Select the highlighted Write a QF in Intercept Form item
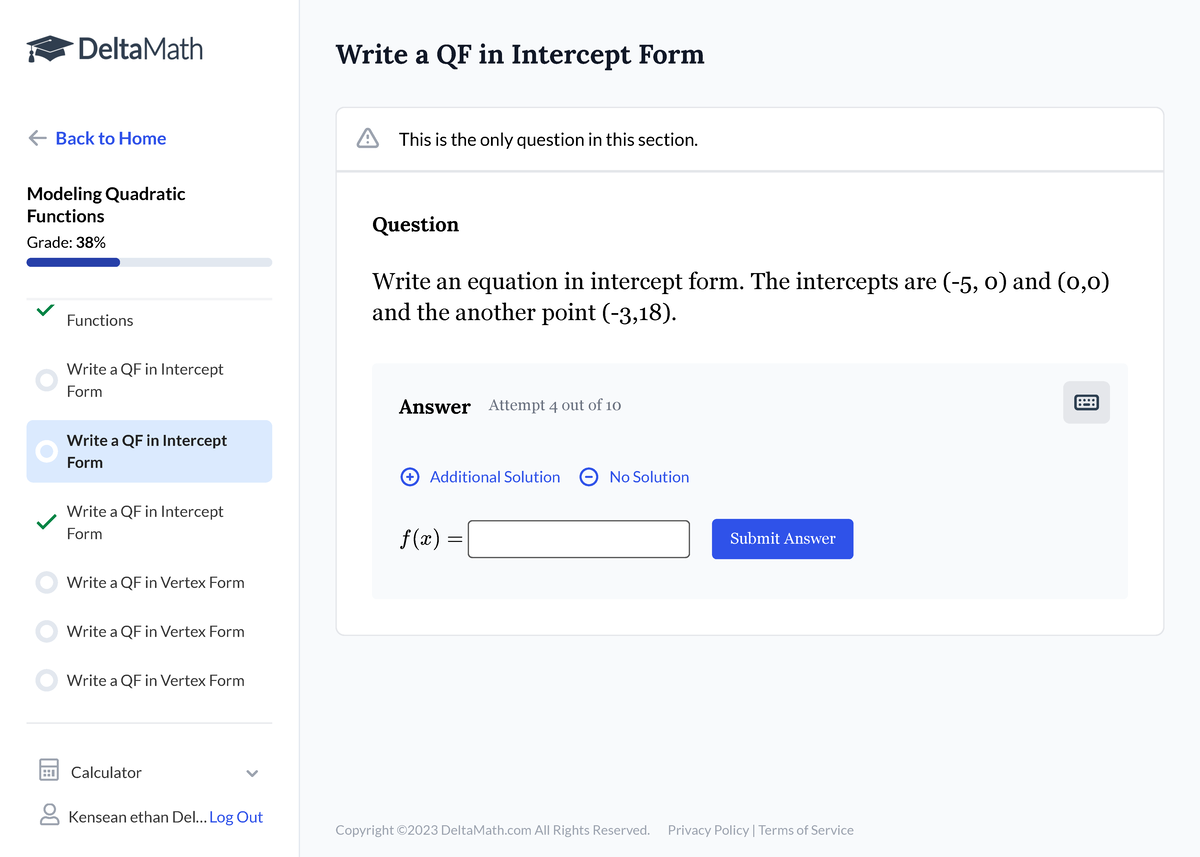This screenshot has height=857, width=1200. (x=148, y=451)
